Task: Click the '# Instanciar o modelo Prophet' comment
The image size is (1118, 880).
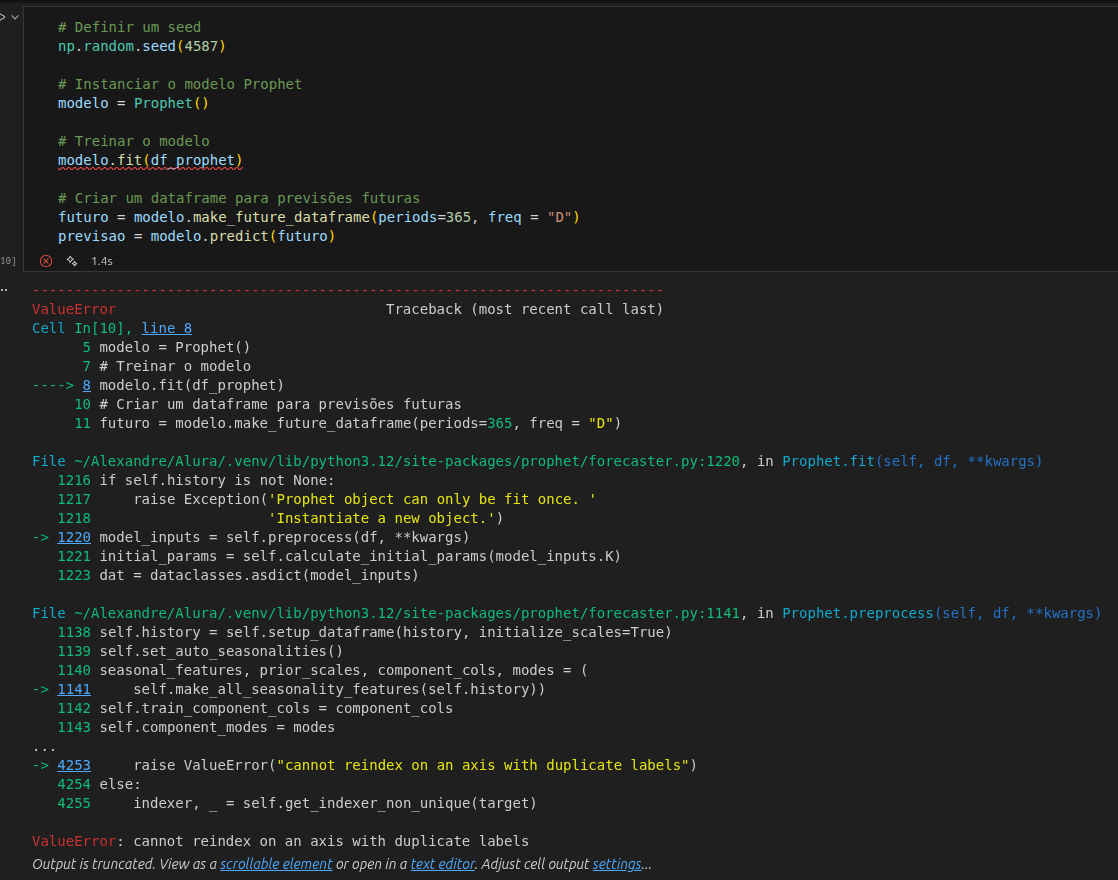Action: (x=180, y=84)
